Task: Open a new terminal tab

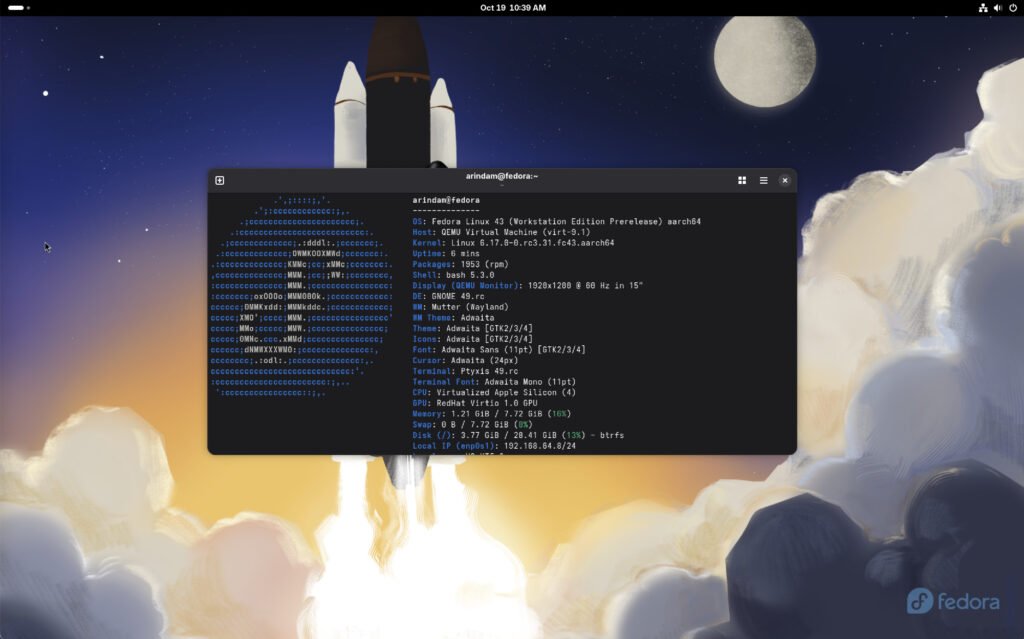Action: [219, 180]
